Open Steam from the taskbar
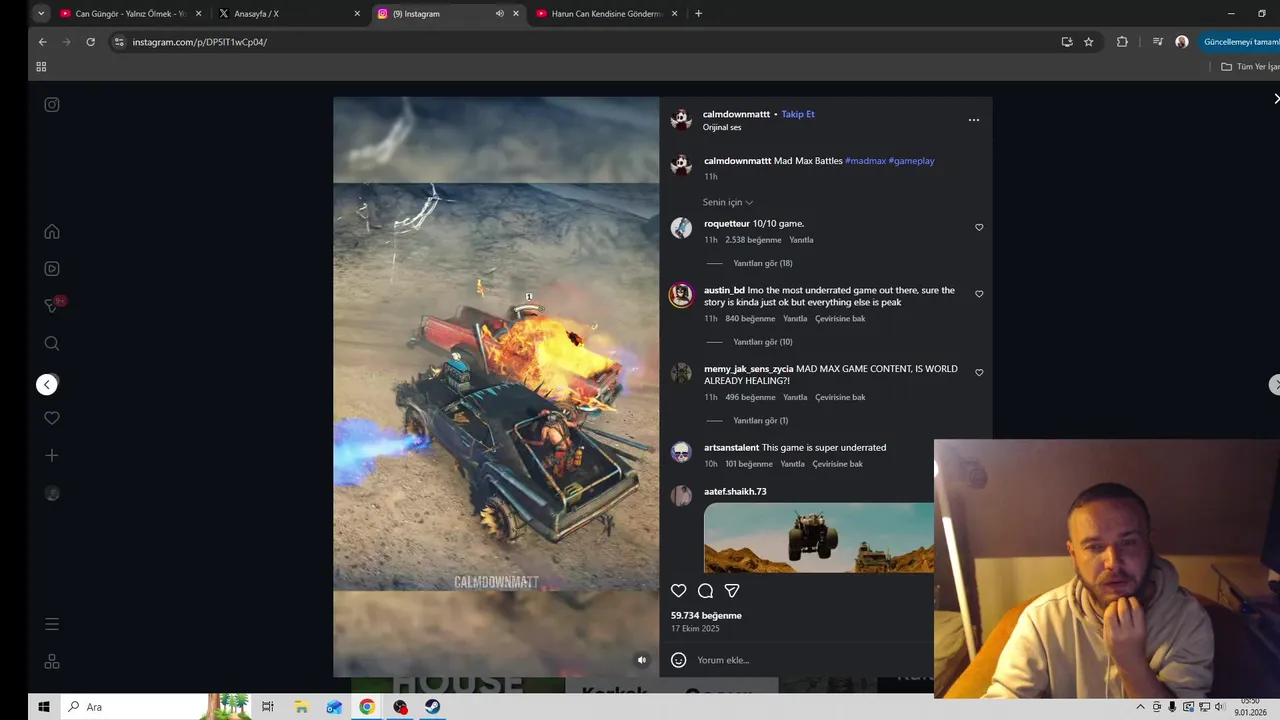The width and height of the screenshot is (1280, 720). (x=432, y=707)
